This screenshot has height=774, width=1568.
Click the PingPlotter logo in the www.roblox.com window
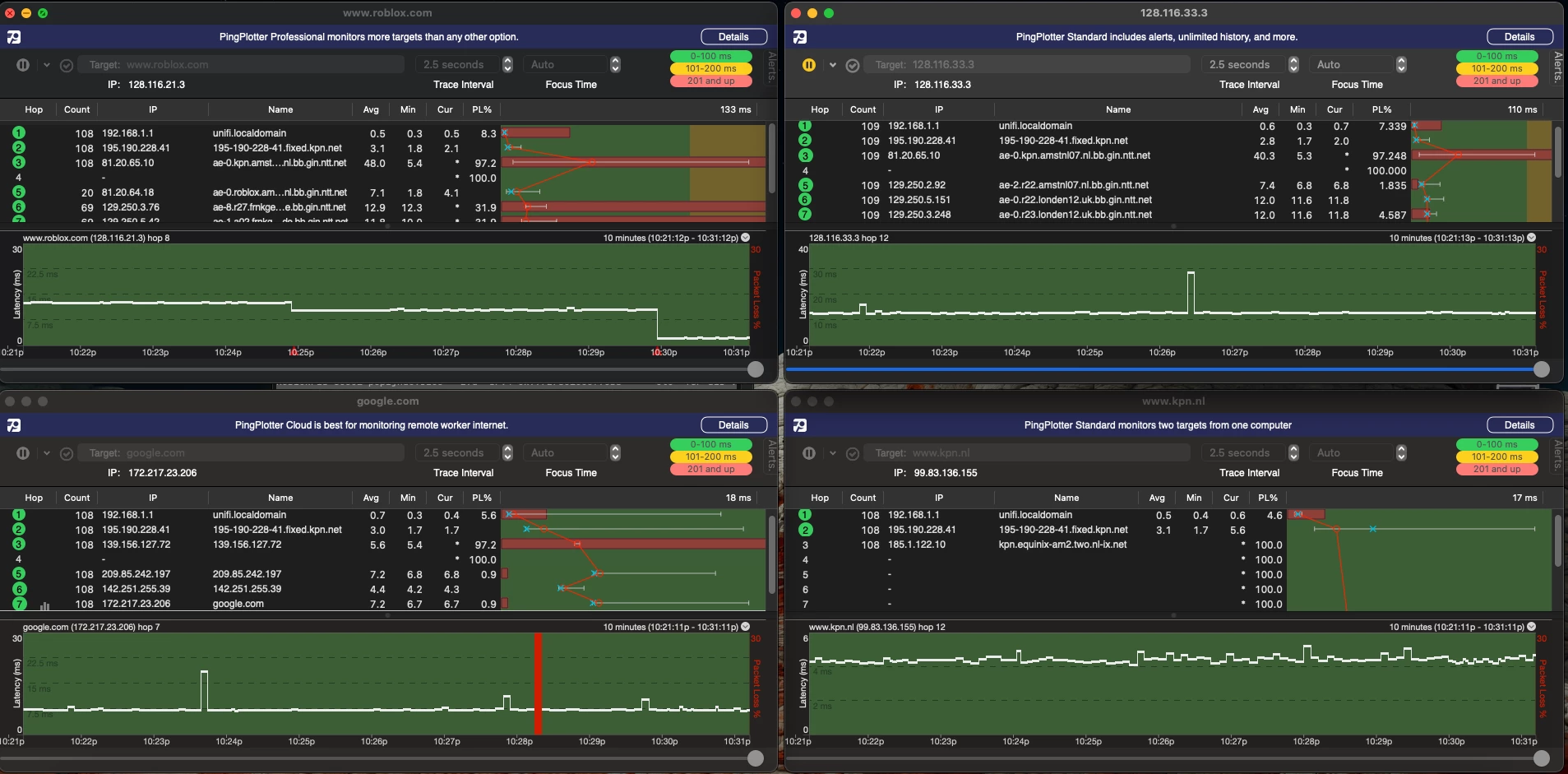[x=14, y=37]
